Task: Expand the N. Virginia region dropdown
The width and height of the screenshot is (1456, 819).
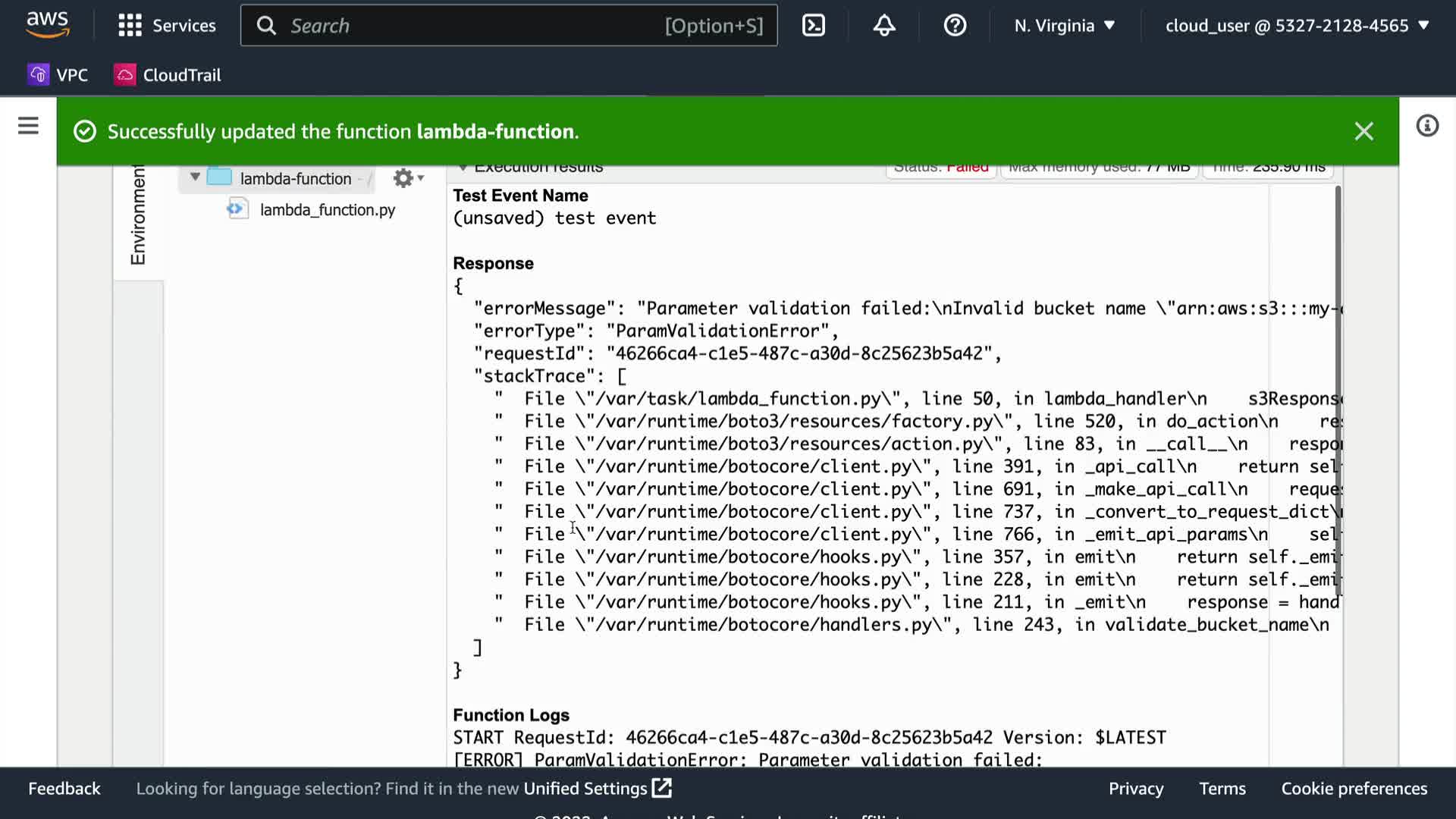Action: pyautogui.click(x=1064, y=26)
